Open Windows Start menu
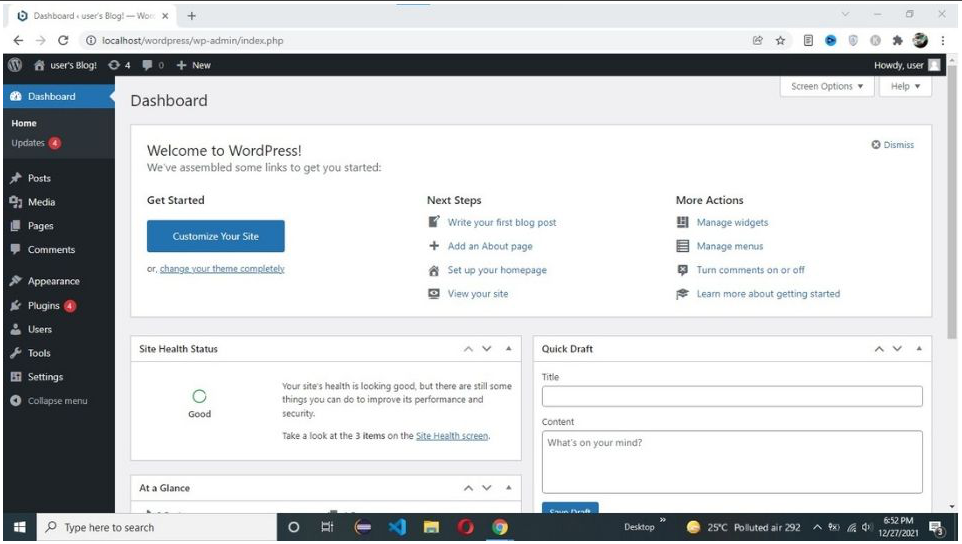Image resolution: width=962 pixels, height=544 pixels. click(20, 527)
